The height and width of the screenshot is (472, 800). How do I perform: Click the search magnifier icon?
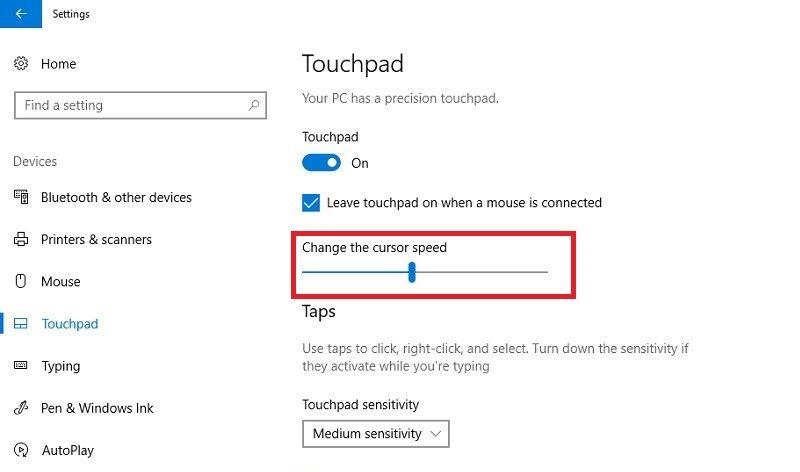(255, 105)
